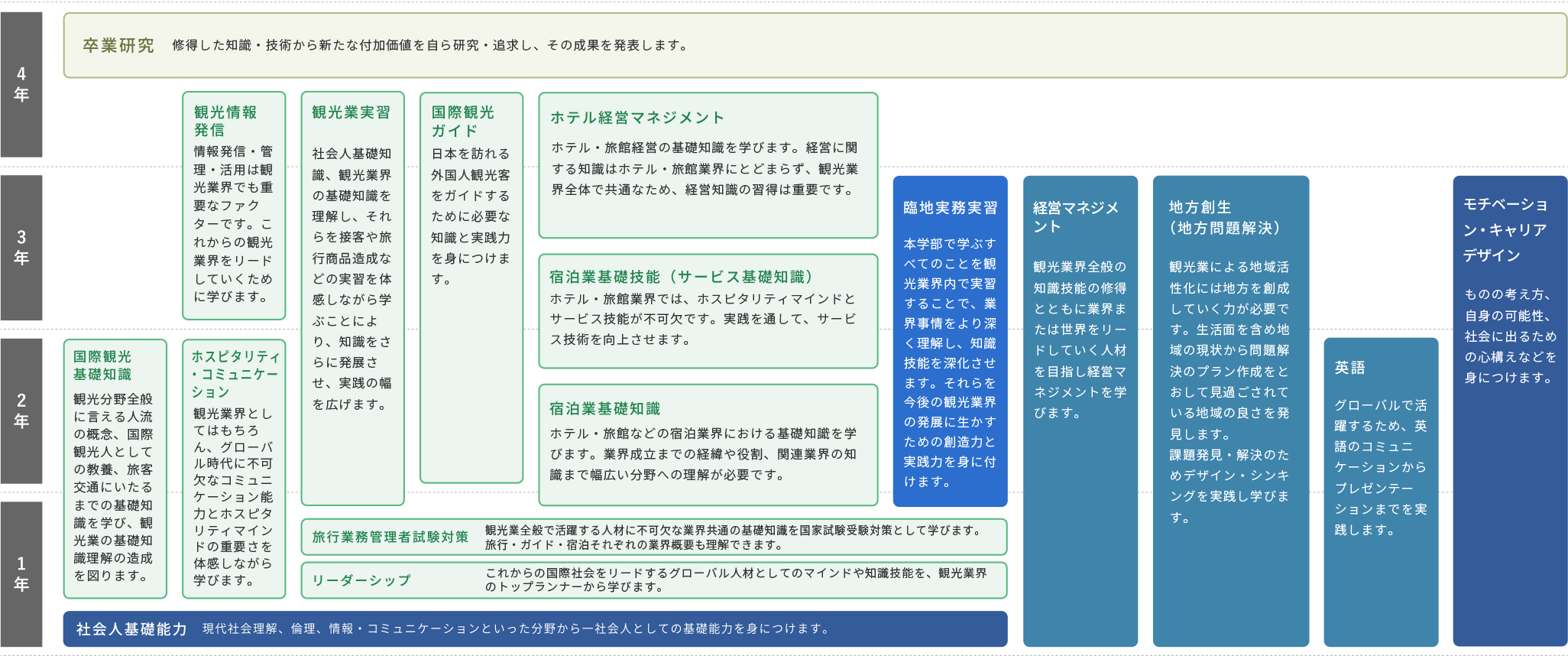
Task: Open the ホスピタリティ・コミュニケーション box
Action: 234,468
